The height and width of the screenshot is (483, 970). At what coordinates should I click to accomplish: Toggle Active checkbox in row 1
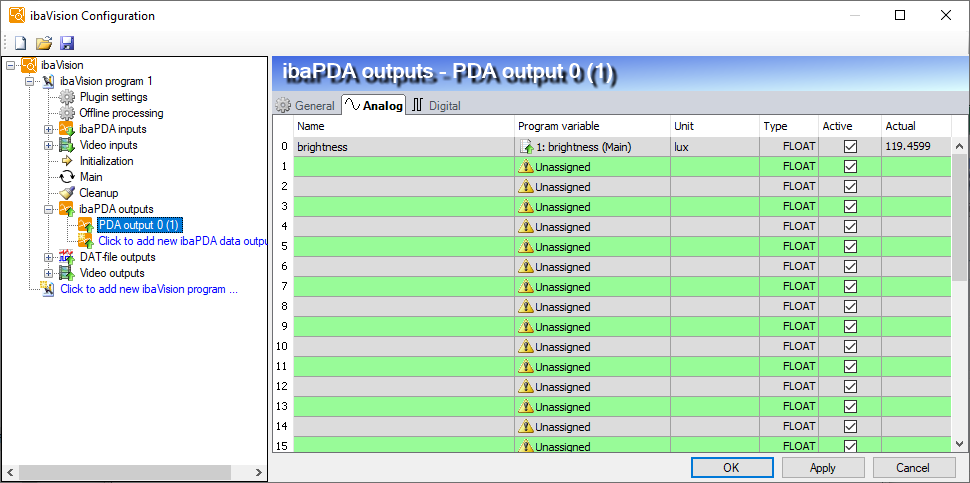coord(850,166)
